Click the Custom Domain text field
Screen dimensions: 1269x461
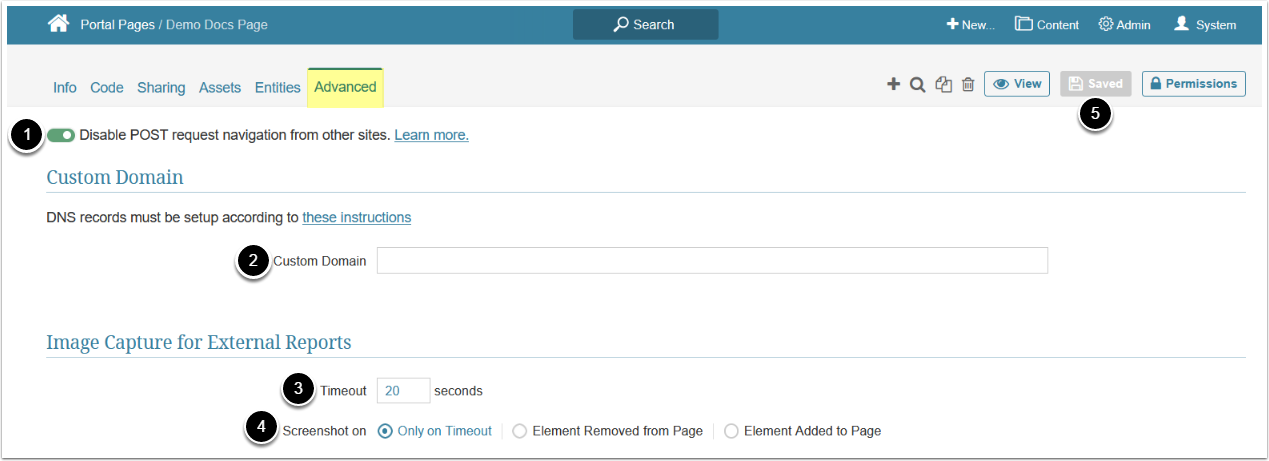[712, 261]
